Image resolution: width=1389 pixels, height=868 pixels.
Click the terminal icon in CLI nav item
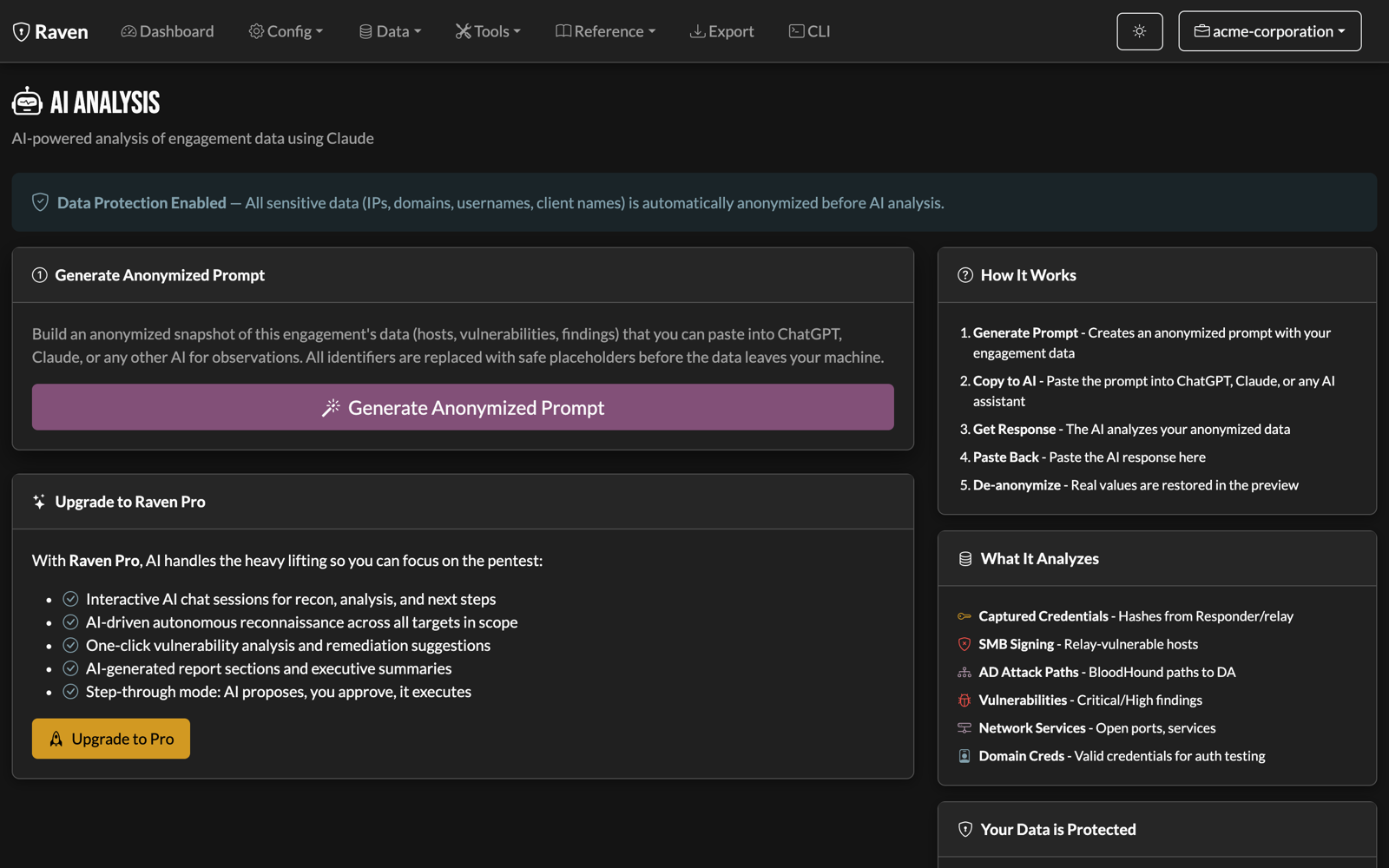coord(796,31)
